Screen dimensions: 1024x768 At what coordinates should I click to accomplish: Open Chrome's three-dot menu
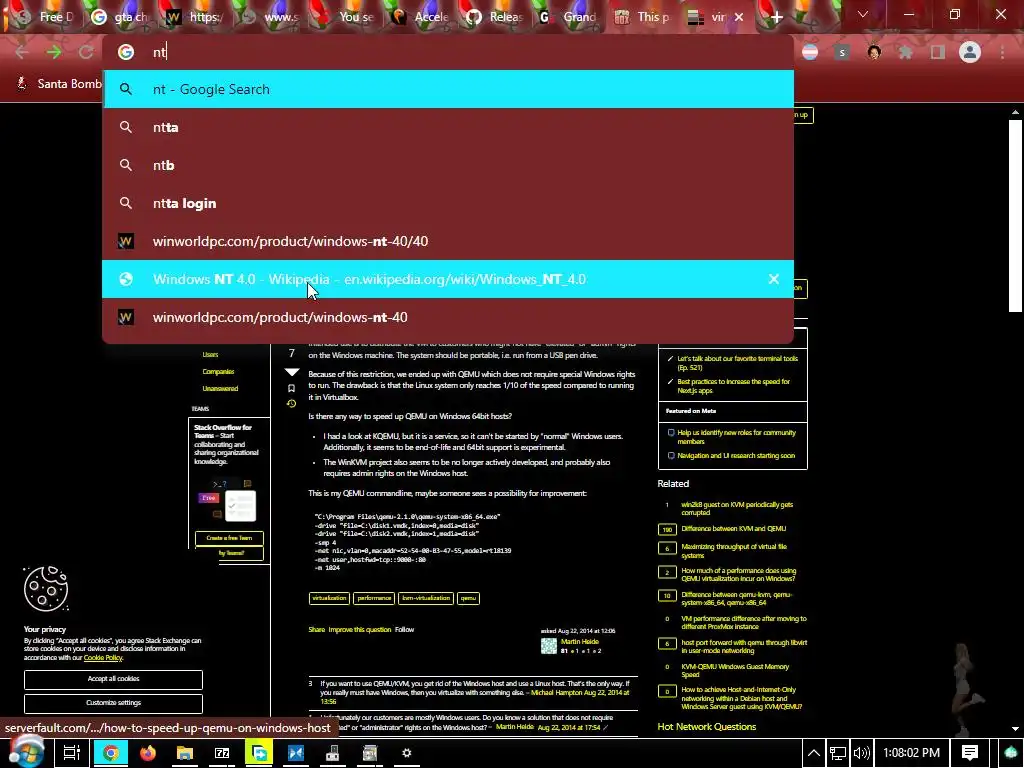(1002, 52)
